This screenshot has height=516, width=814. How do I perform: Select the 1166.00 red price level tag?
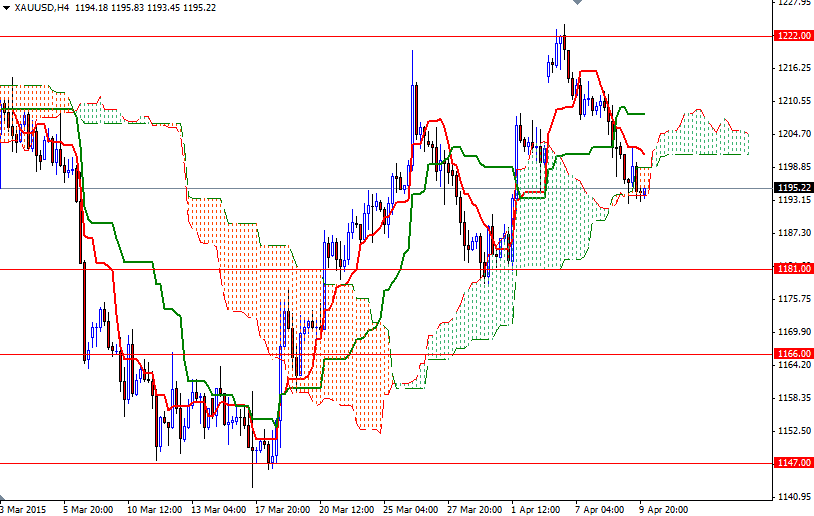coord(793,354)
